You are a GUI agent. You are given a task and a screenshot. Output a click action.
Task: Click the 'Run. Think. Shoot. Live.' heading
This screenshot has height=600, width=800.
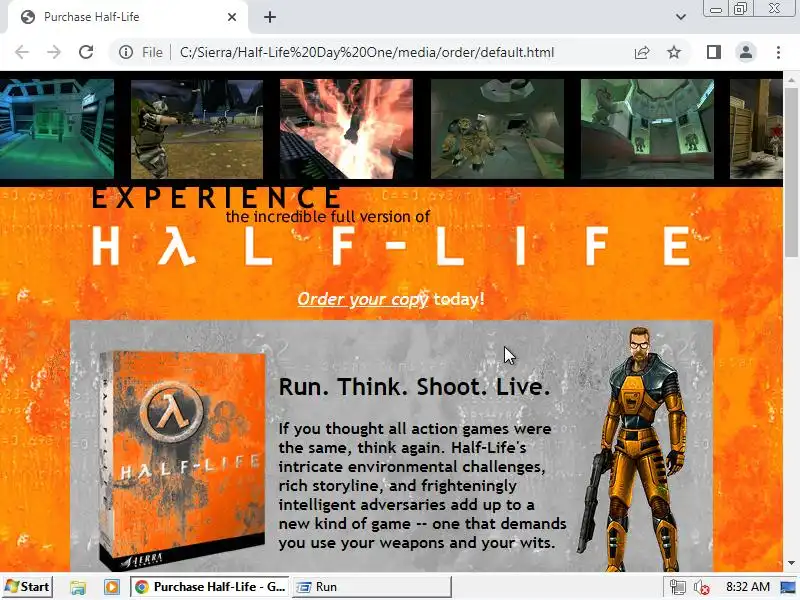[414, 386]
